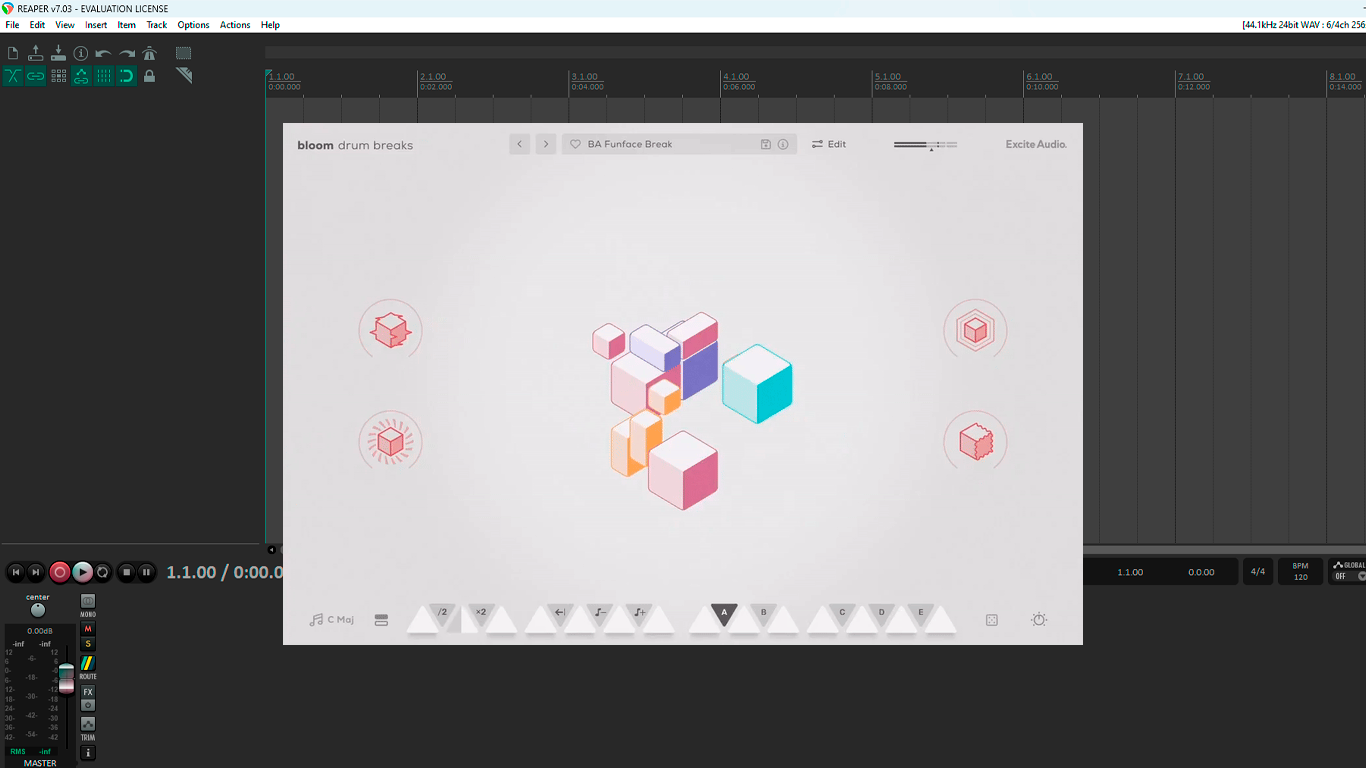
Task: Show preset info in Bloom
Action: pos(783,144)
